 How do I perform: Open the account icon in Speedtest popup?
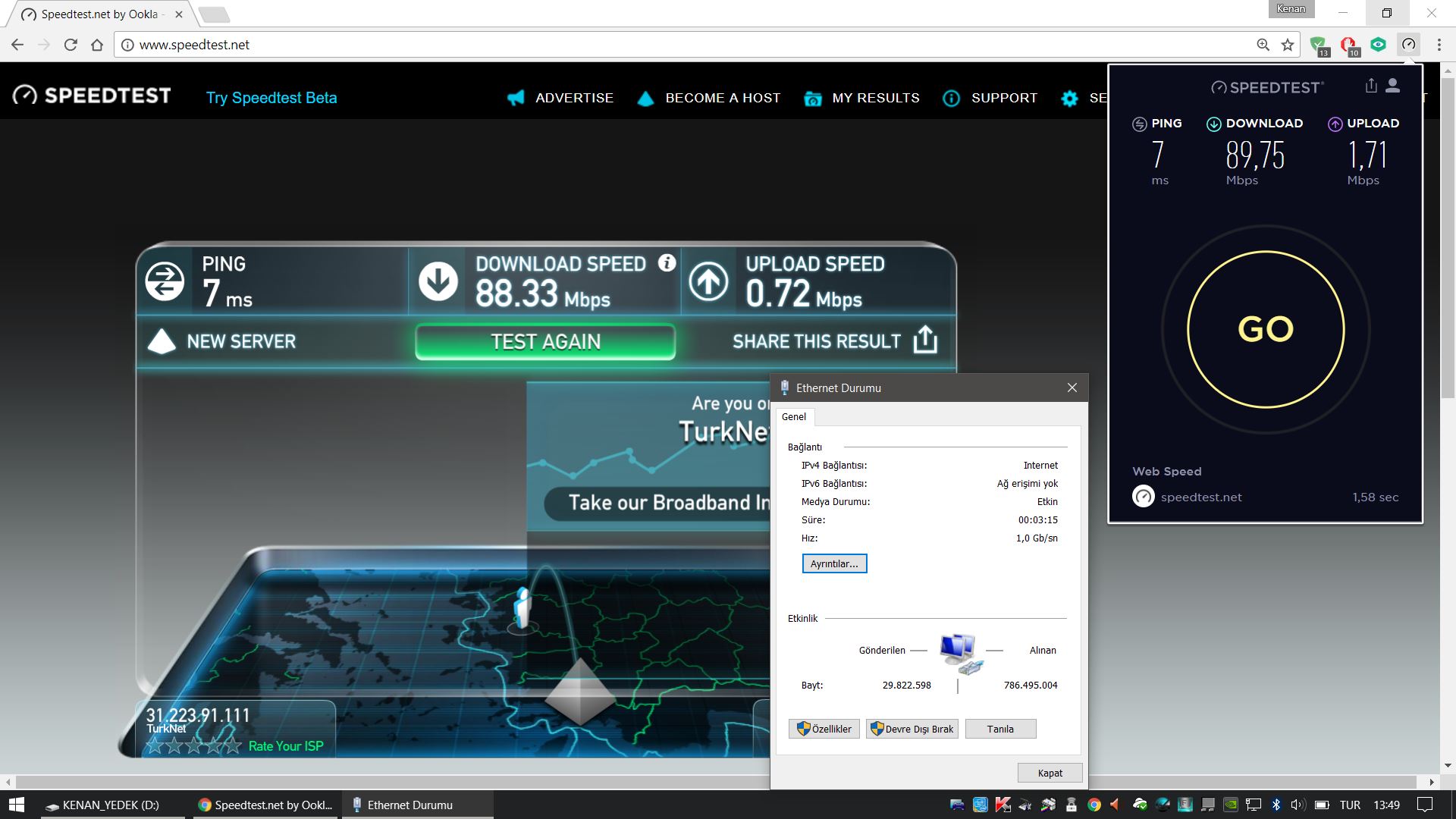pyautogui.click(x=1393, y=86)
